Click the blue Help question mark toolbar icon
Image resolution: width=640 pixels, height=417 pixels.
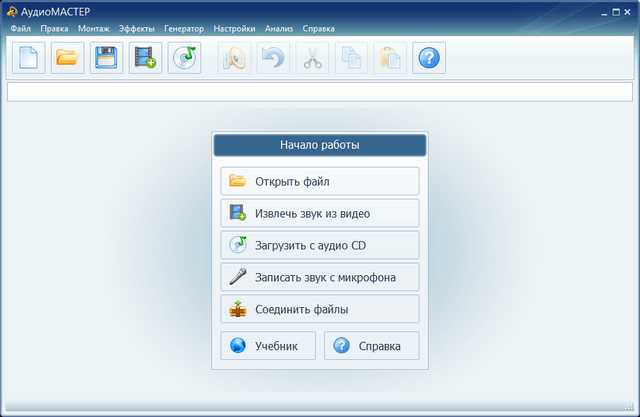point(429,58)
